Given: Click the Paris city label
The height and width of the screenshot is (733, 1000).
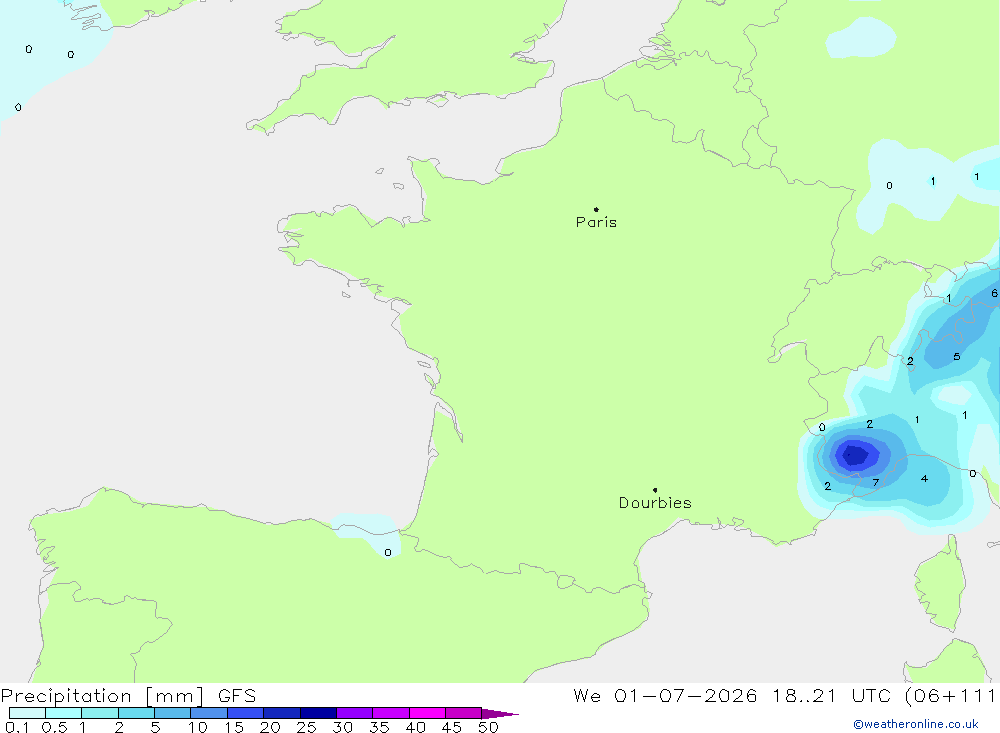Looking at the screenshot, I should click(x=596, y=222).
